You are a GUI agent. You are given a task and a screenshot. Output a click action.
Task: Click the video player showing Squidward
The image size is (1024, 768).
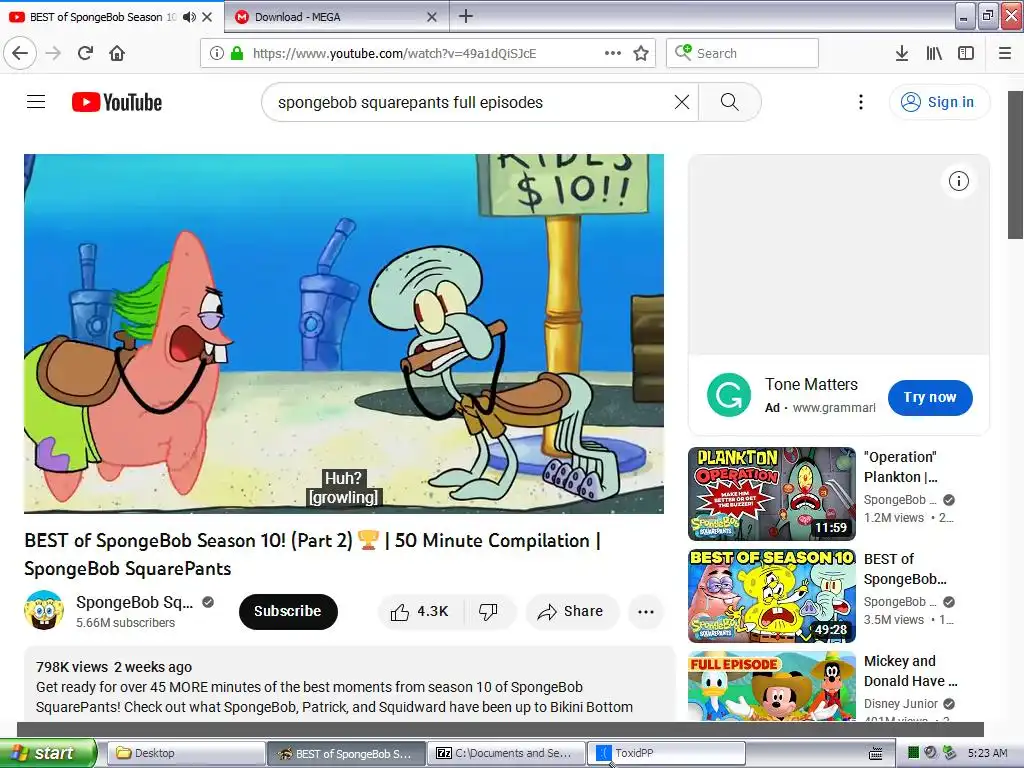[344, 334]
